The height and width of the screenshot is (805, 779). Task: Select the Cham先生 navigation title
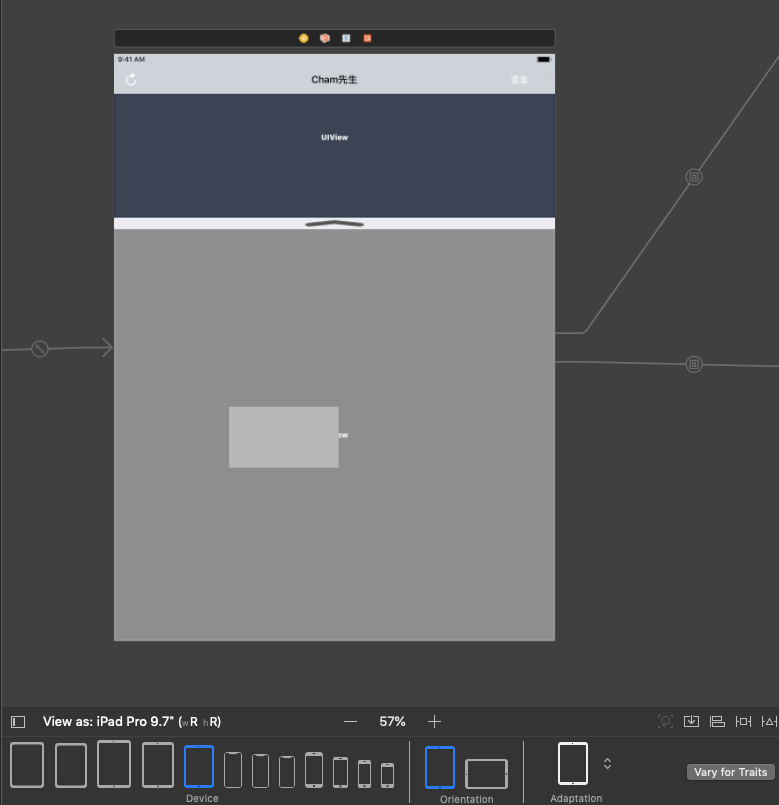click(x=334, y=80)
